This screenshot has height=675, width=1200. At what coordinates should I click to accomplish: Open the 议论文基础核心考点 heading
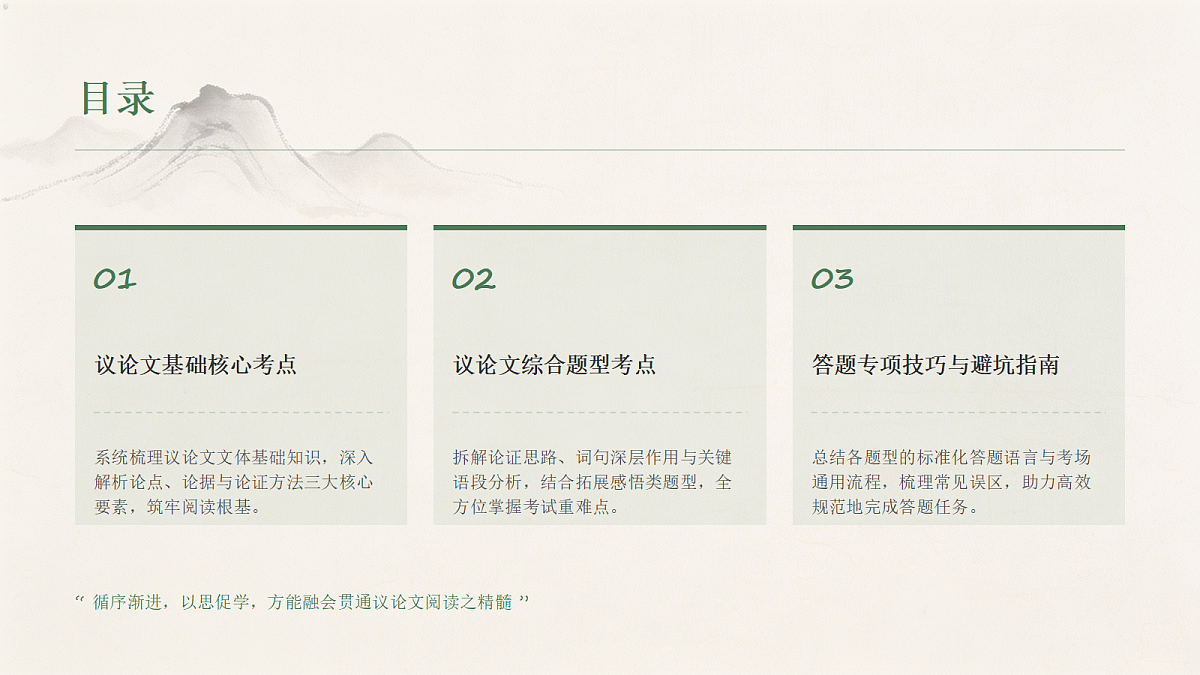(x=196, y=365)
